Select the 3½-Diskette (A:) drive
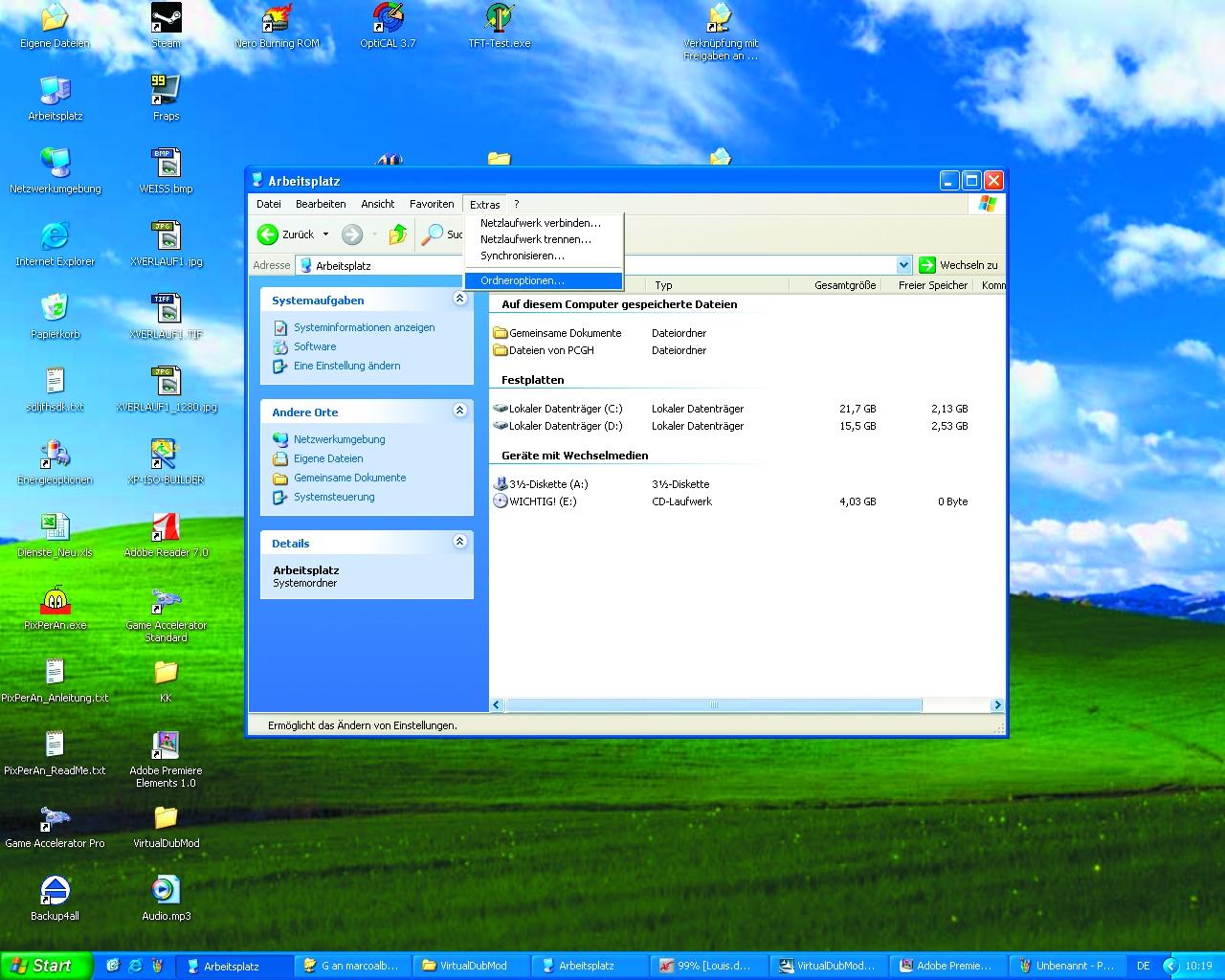This screenshot has height=980, width=1225. point(541,484)
